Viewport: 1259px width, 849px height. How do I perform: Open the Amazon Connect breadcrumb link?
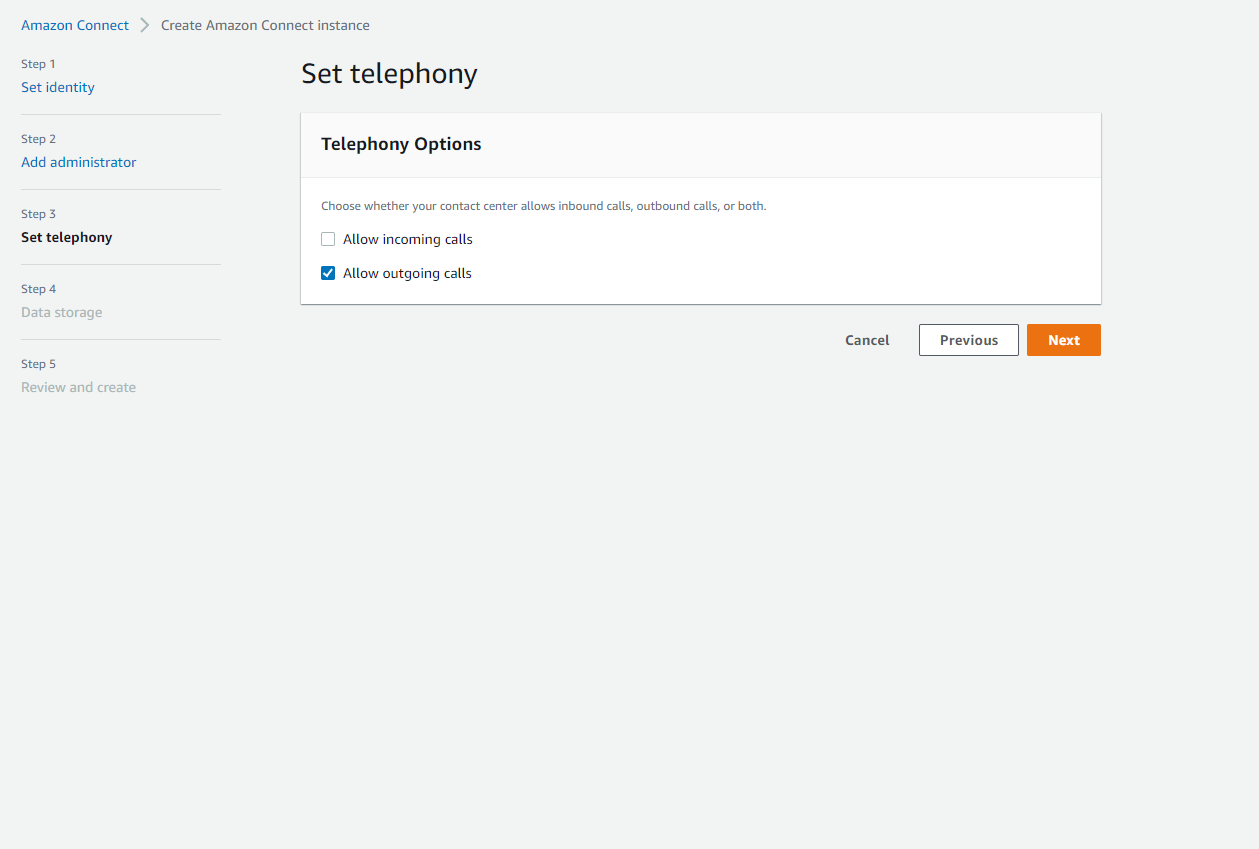coord(74,24)
